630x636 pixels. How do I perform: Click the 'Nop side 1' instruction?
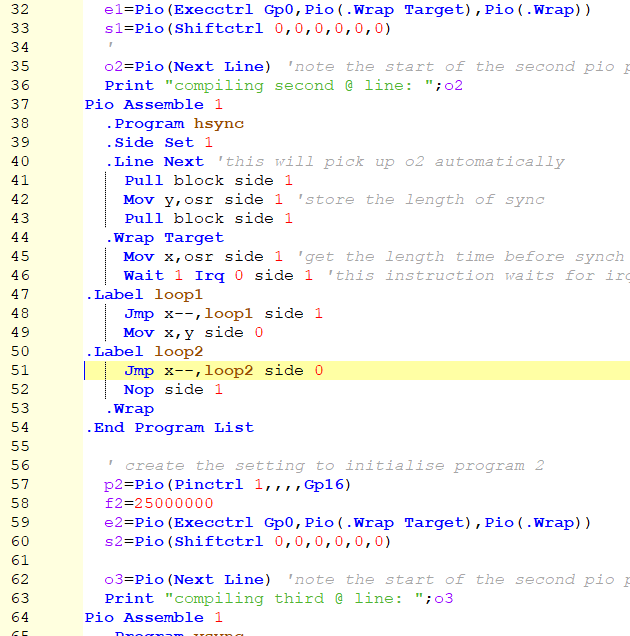(173, 390)
